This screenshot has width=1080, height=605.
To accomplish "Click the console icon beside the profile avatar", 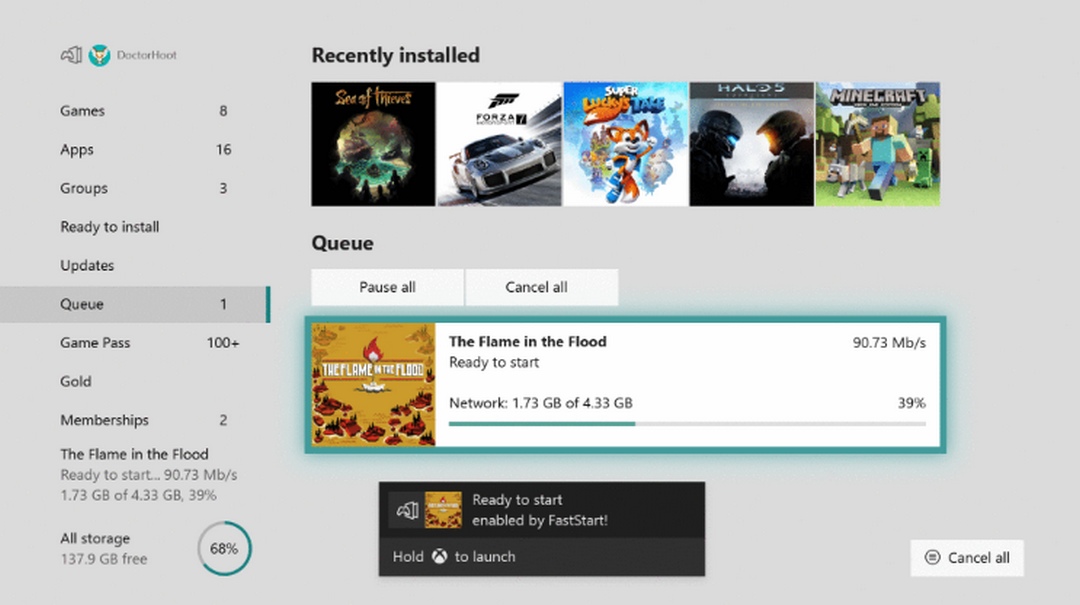I will click(71, 56).
